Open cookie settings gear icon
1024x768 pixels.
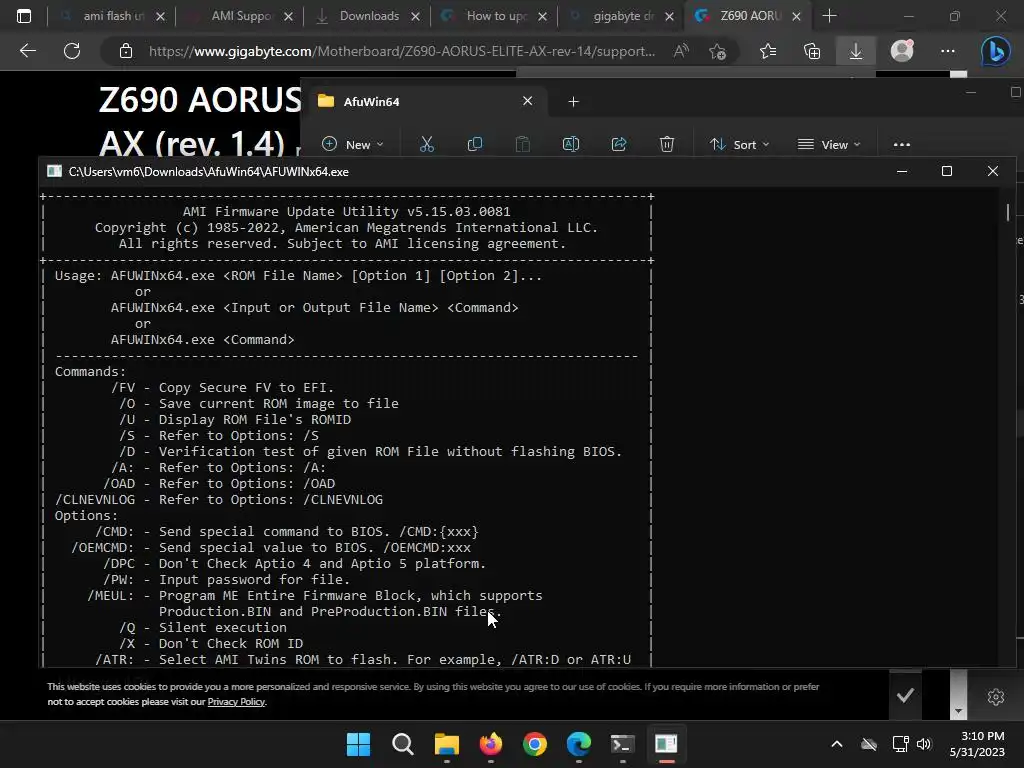click(x=995, y=697)
